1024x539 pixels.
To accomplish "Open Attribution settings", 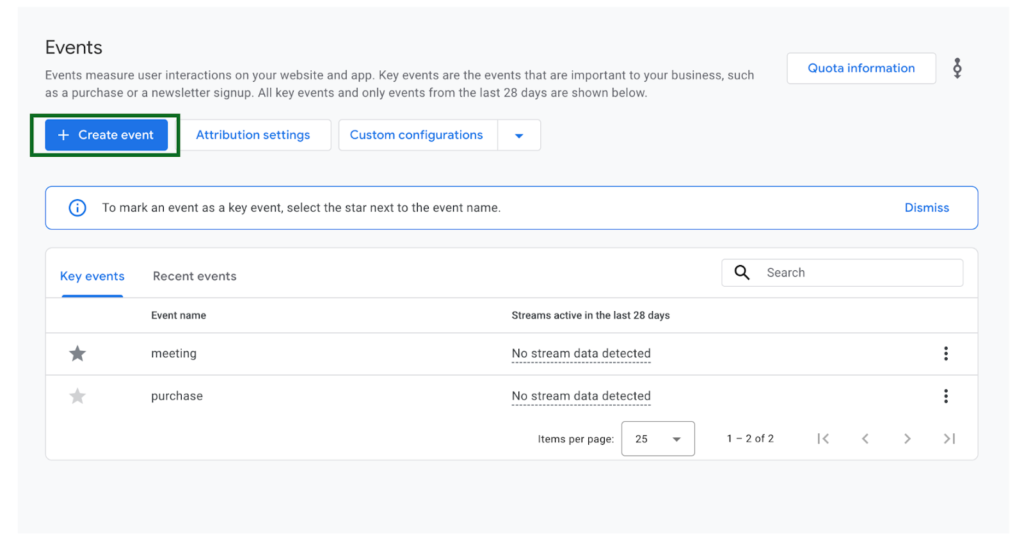I will click(253, 135).
